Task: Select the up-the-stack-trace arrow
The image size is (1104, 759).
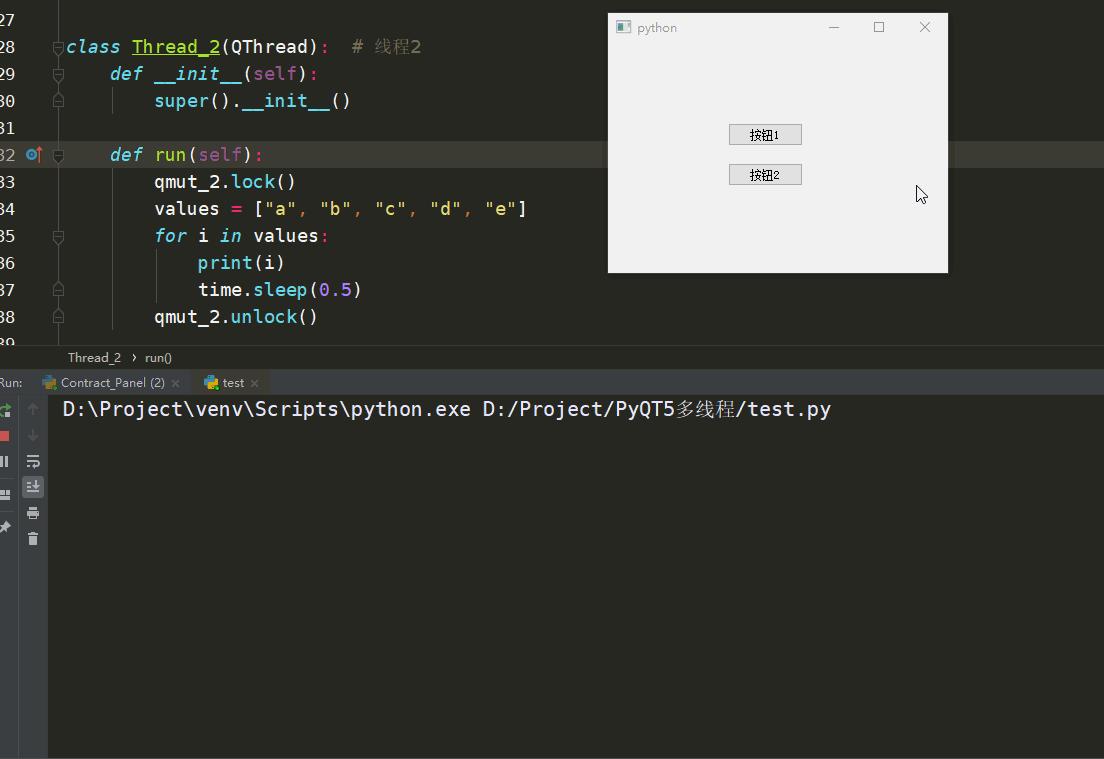Action: [x=33, y=408]
